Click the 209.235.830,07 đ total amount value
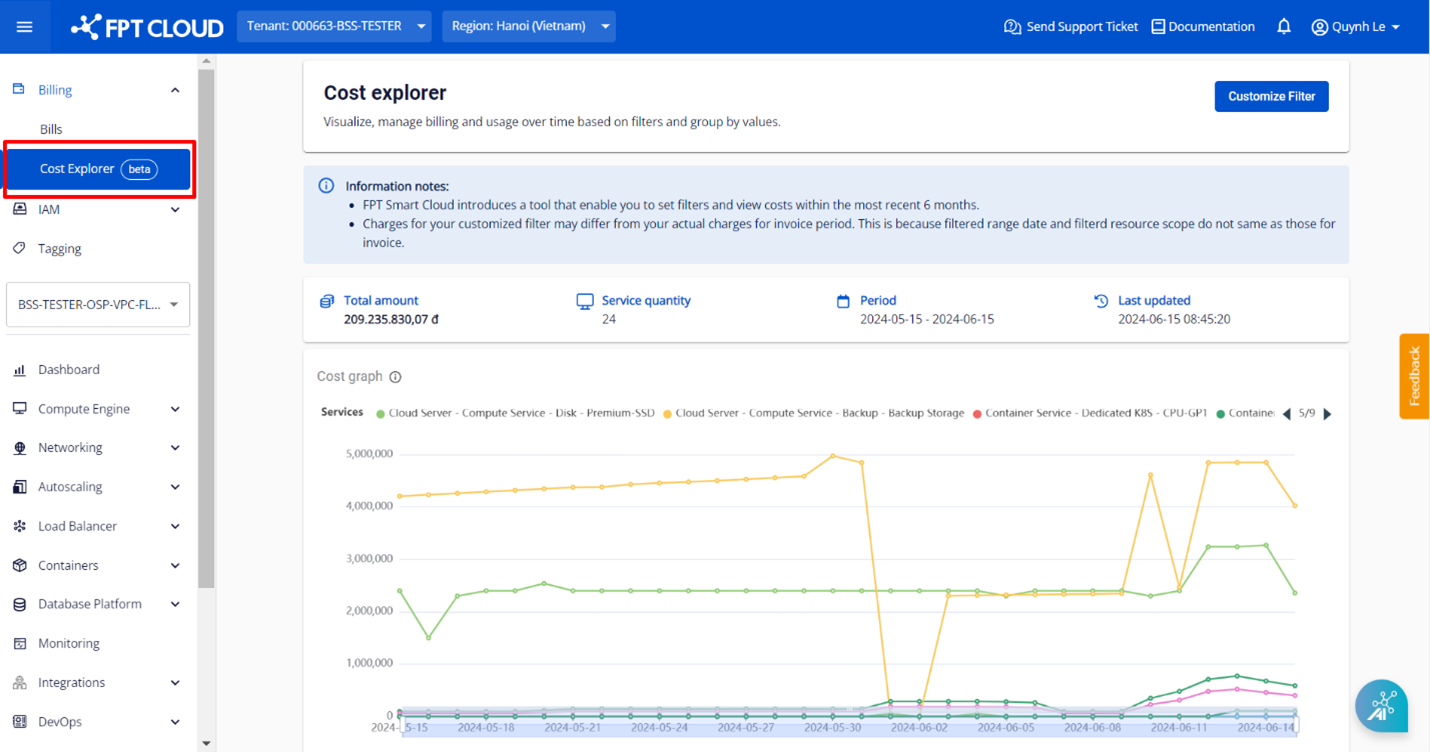Screen dimensions: 1430x752 click(x=391, y=320)
